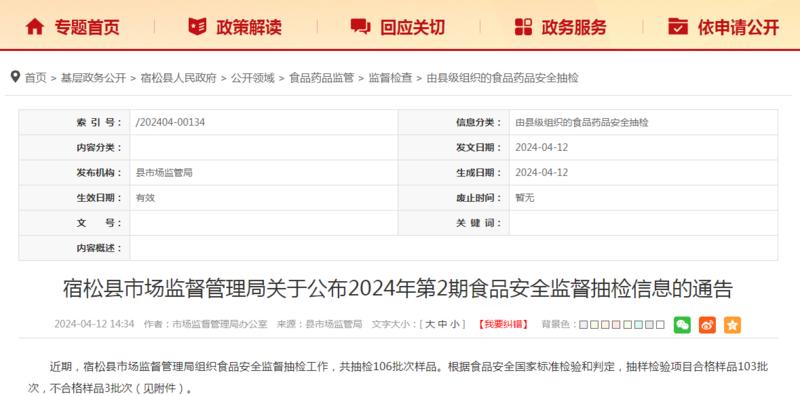The height and width of the screenshot is (396, 800).
Task: Open the 政策解读 menu item
Action: (x=249, y=27)
